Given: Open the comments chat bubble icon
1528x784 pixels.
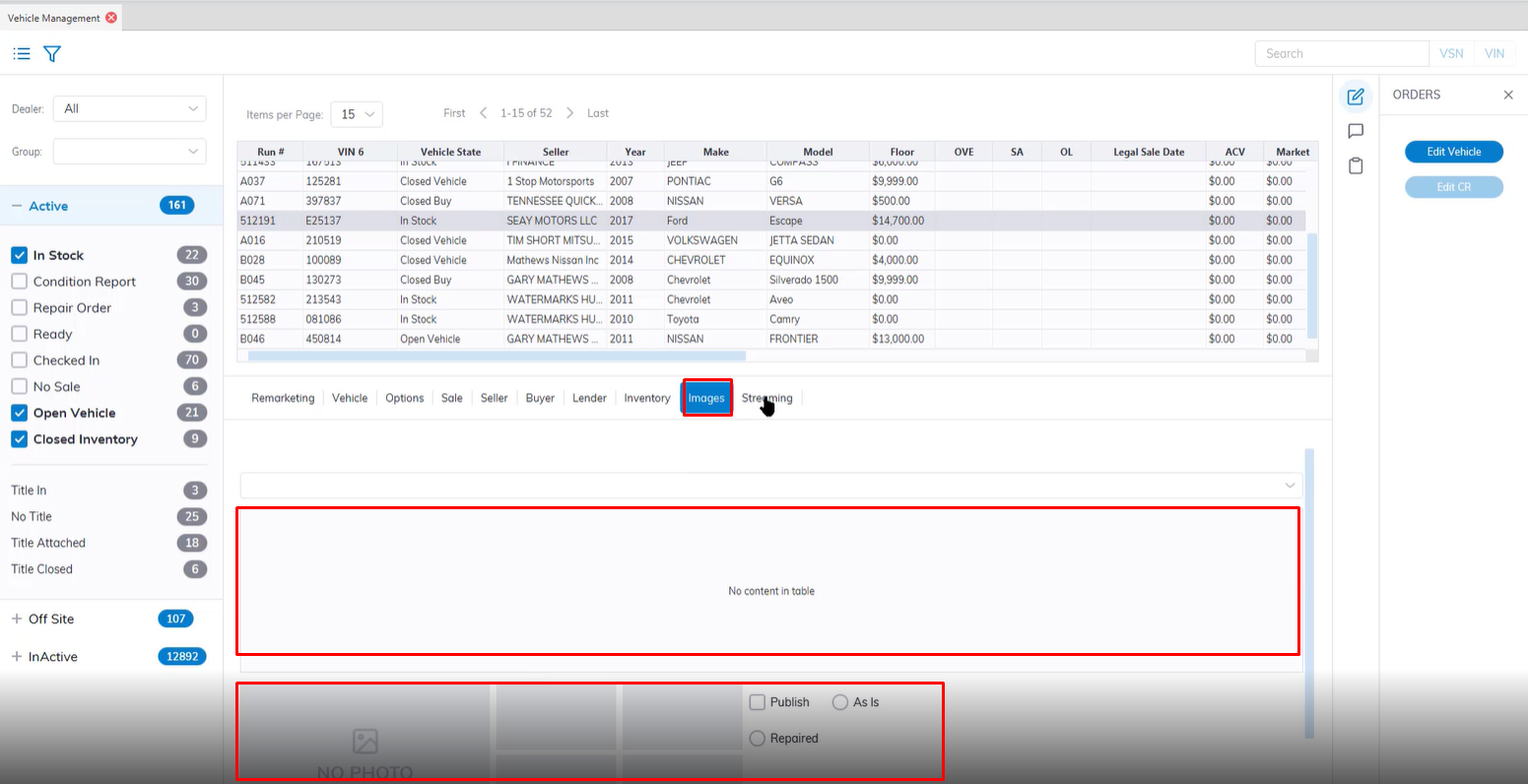Looking at the screenshot, I should [x=1356, y=131].
